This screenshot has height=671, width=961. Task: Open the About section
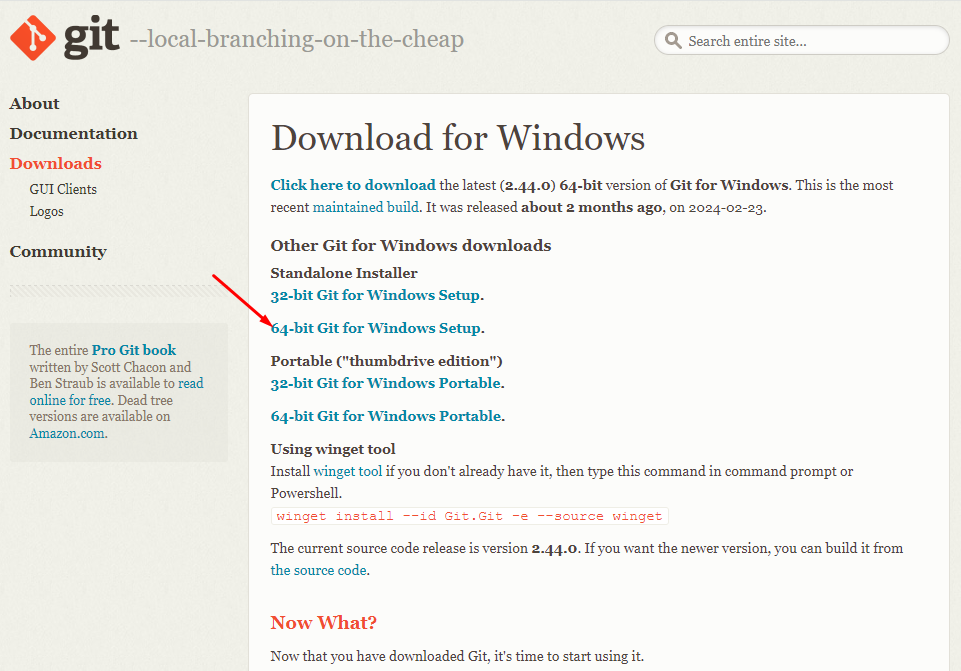pos(34,104)
